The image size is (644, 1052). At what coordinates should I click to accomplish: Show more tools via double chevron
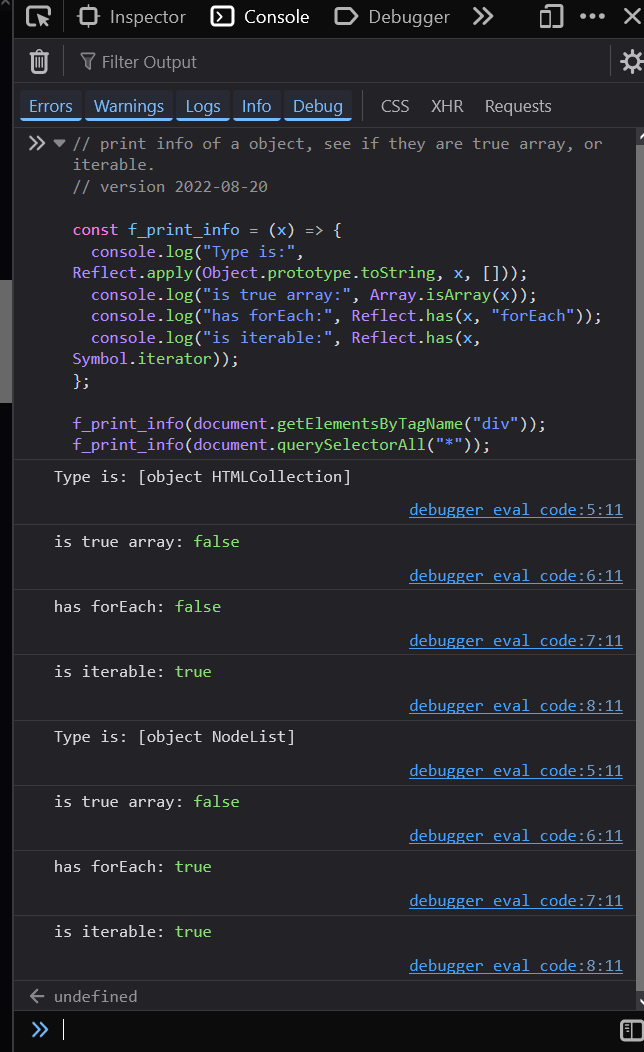(483, 16)
